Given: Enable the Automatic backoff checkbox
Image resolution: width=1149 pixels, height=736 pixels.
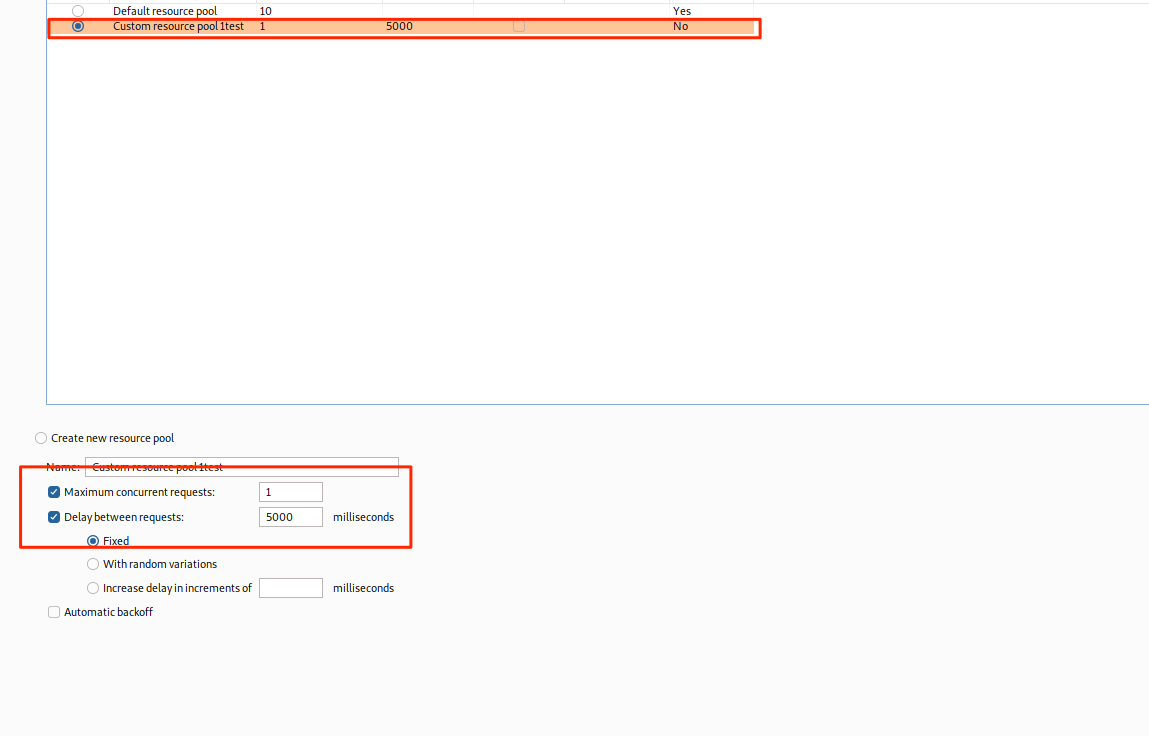Looking at the screenshot, I should [x=54, y=612].
